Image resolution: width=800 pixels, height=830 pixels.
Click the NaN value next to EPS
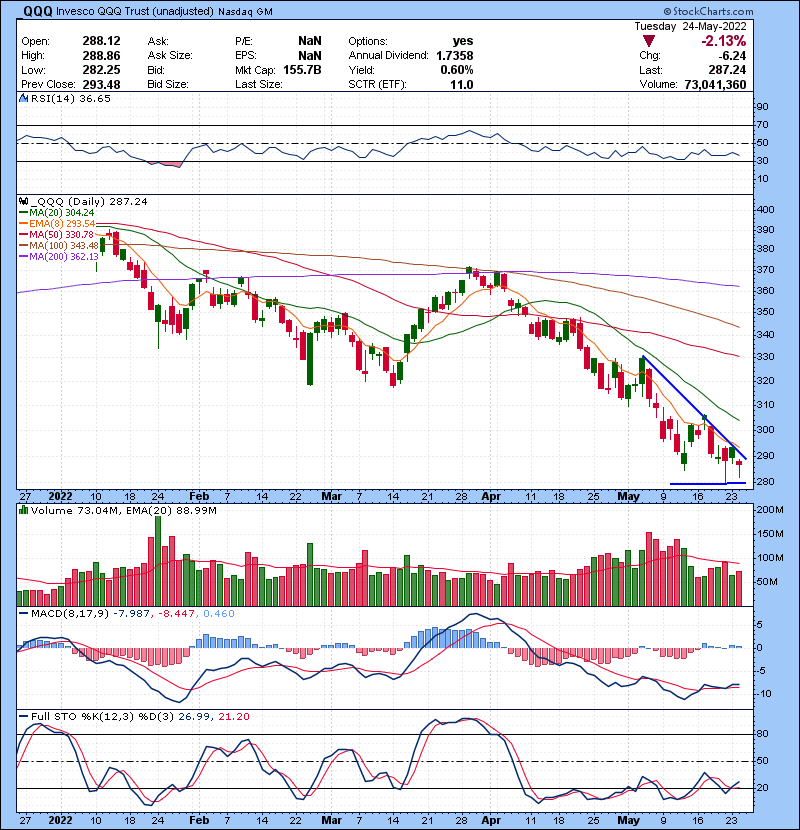coord(309,56)
